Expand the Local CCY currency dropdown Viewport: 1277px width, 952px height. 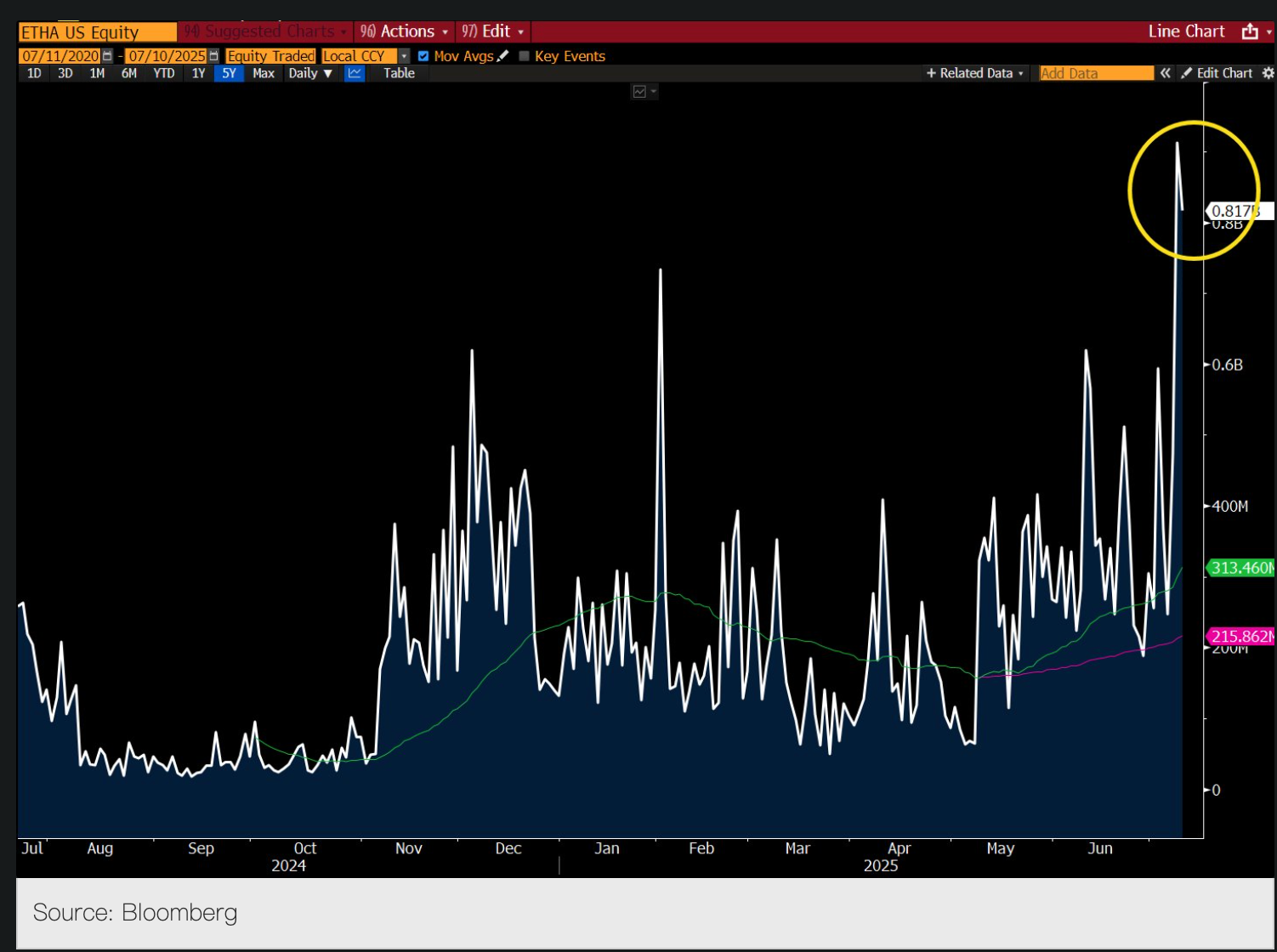[x=404, y=56]
